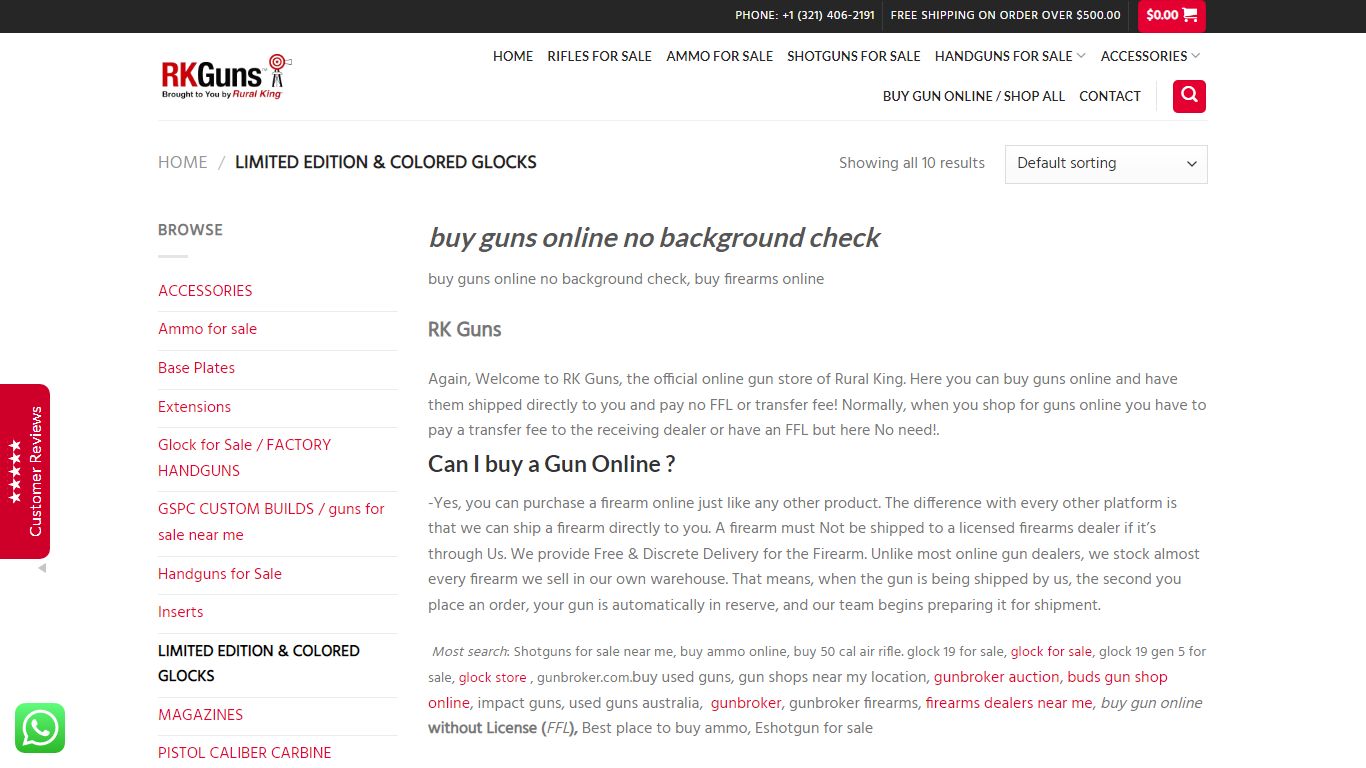The image size is (1366, 768).
Task: Click 'Free shipping on order over $500.00' text
Action: (x=1005, y=15)
